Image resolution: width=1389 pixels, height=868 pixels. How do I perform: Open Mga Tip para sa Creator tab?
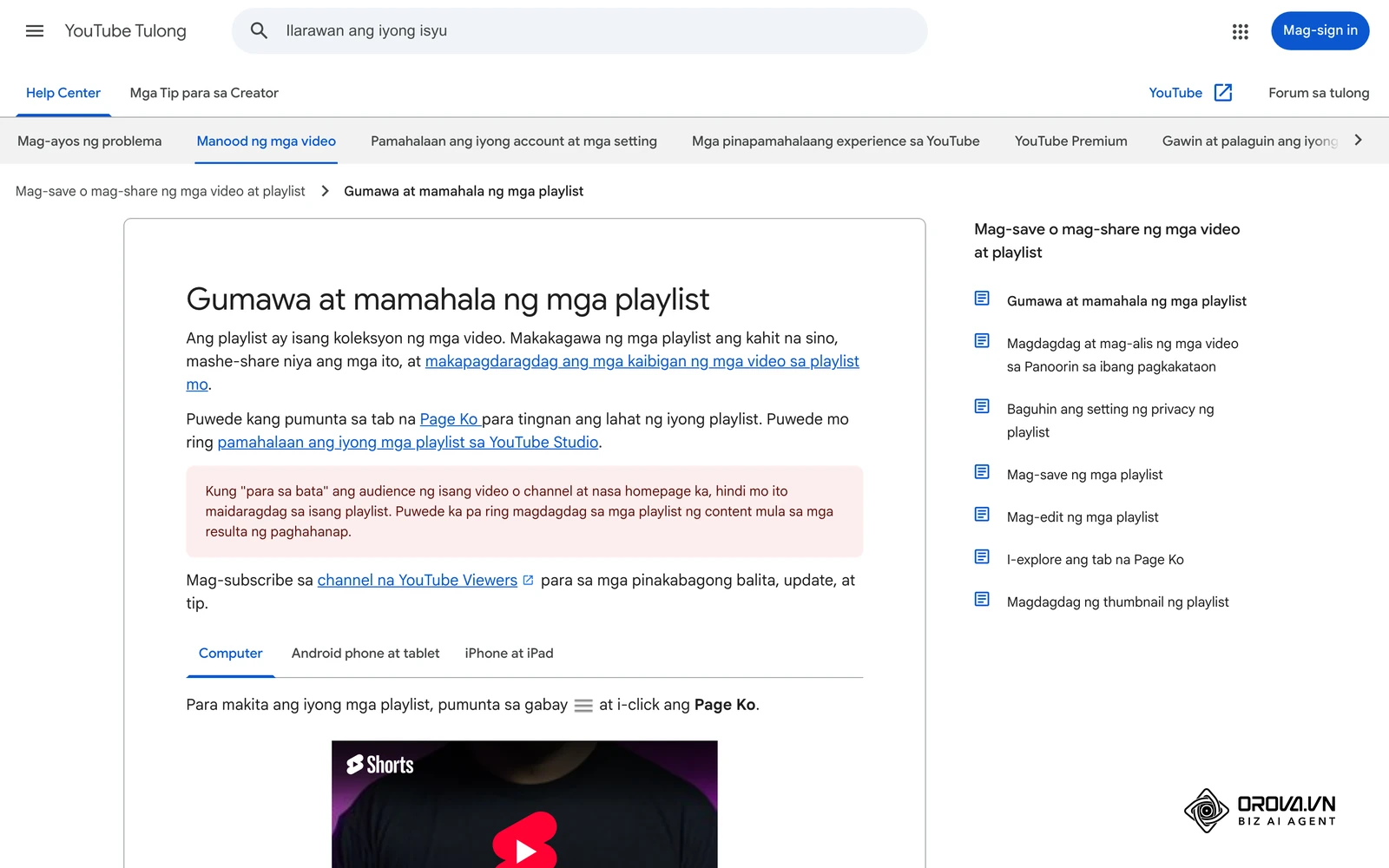pyautogui.click(x=204, y=93)
